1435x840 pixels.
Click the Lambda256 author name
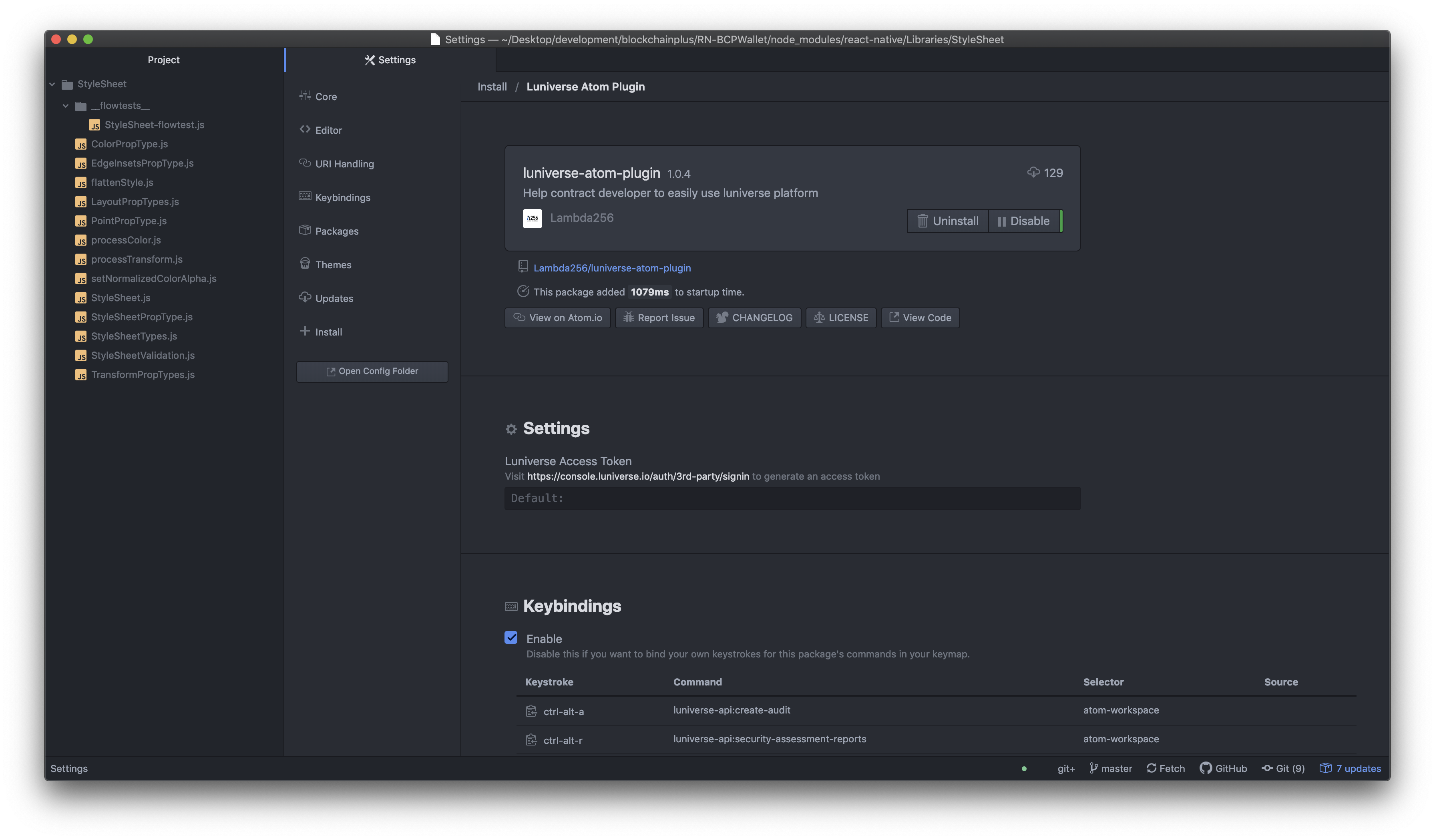581,217
